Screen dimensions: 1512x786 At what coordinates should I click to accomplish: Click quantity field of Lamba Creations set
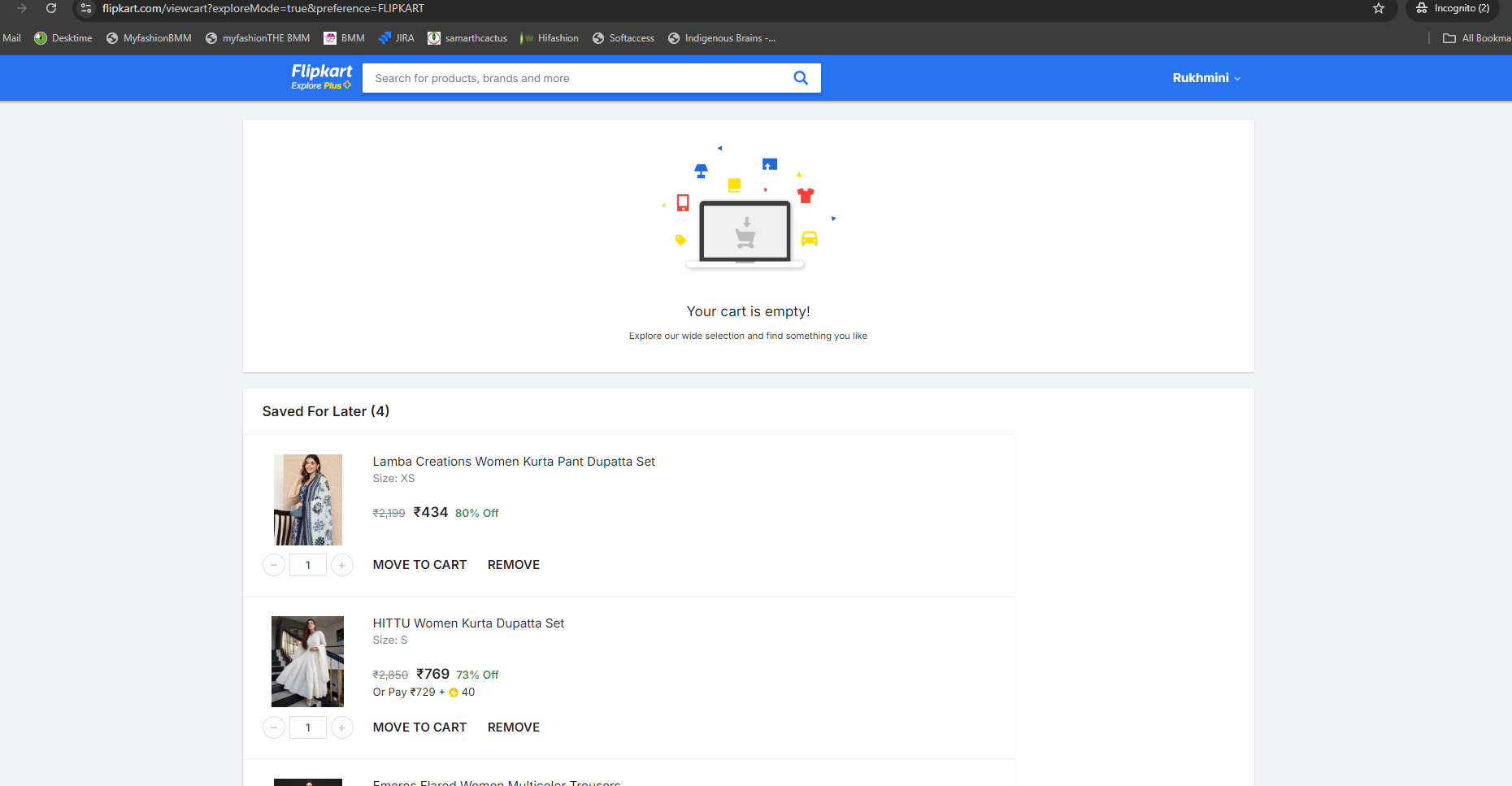point(308,565)
